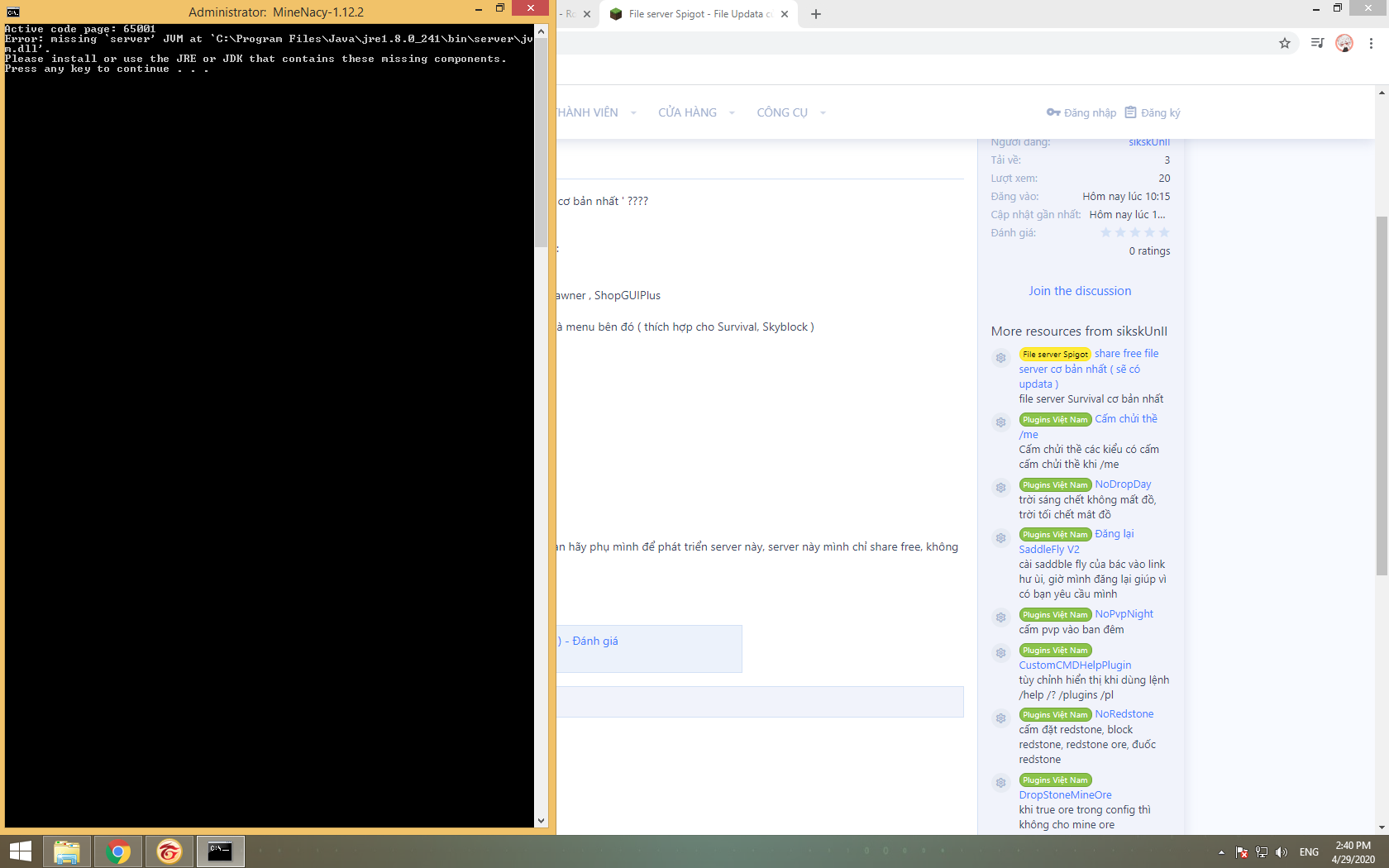Image resolution: width=1389 pixels, height=868 pixels.
Task: Click the Đăng nhập login link
Action: (1081, 112)
